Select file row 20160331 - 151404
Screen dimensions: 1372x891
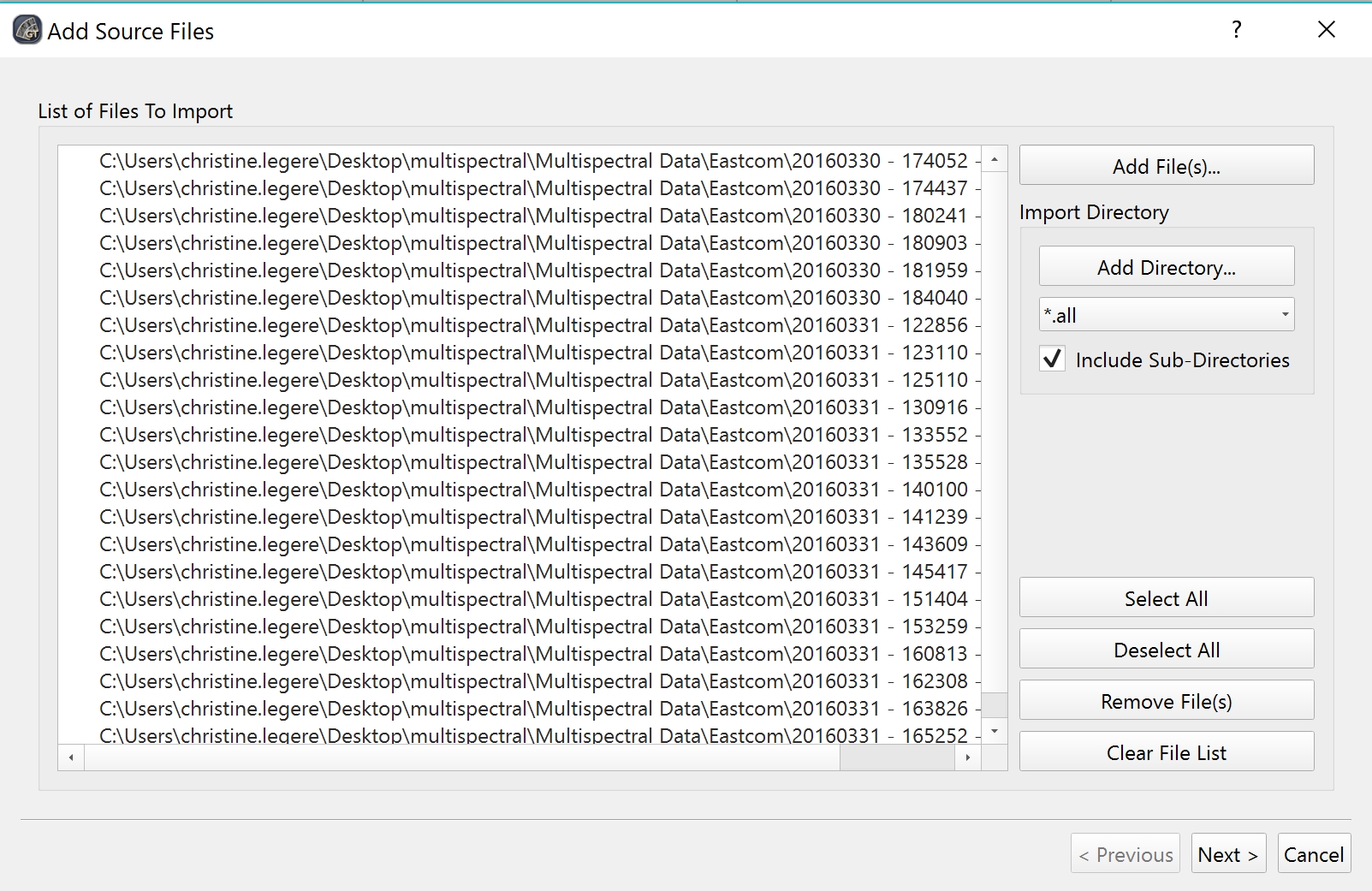[520, 599]
